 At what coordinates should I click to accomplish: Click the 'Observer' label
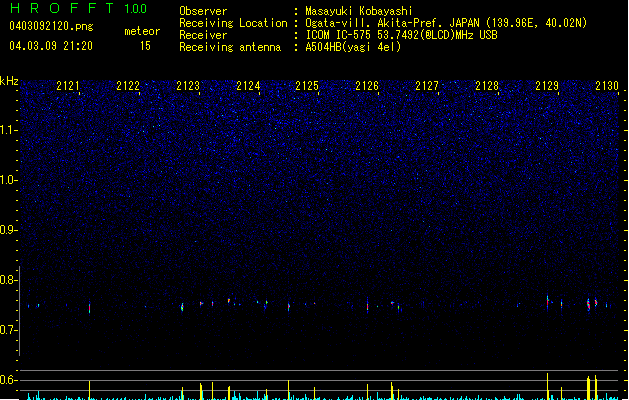tap(203, 11)
